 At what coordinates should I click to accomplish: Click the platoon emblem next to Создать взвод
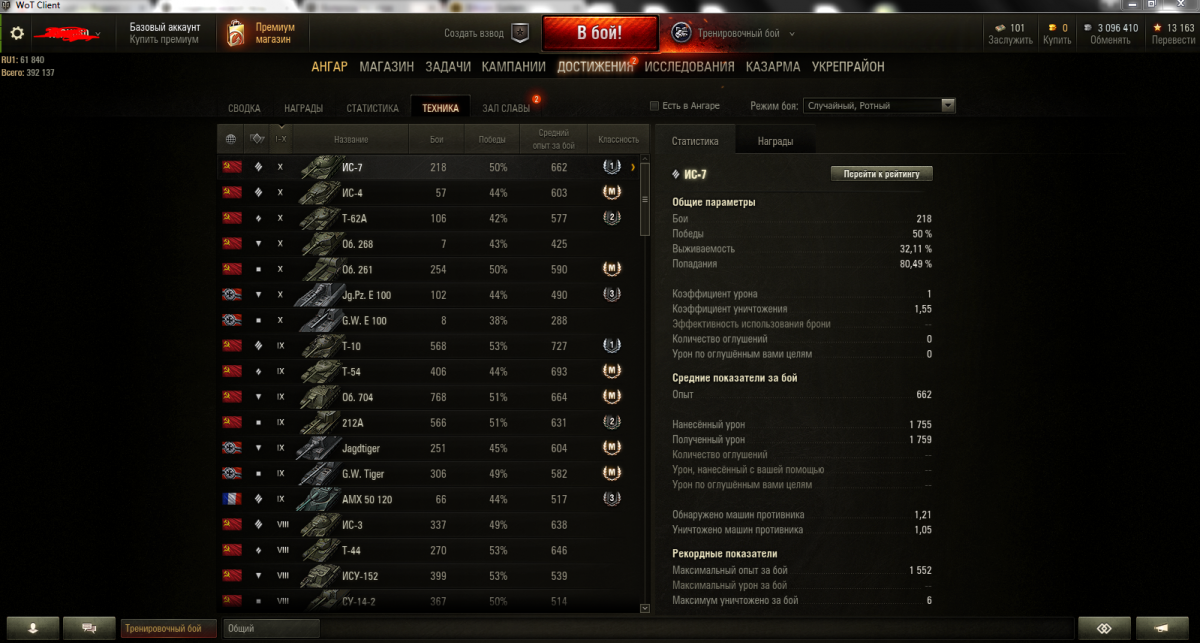pyautogui.click(x=520, y=33)
